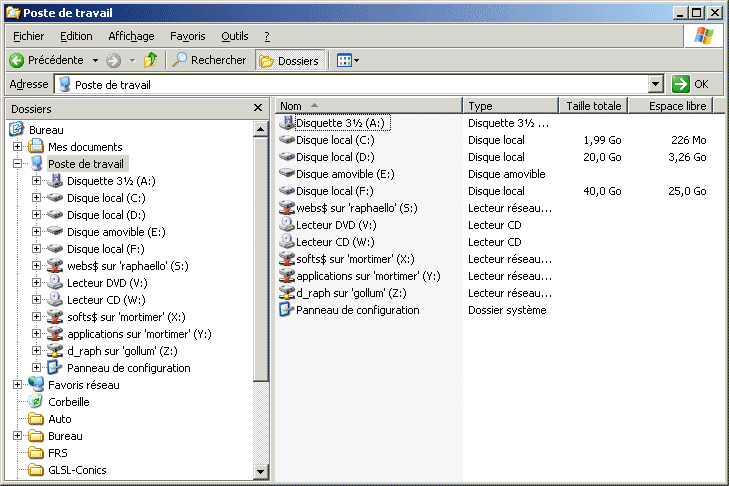Close the Dossiers panel with X

pyautogui.click(x=257, y=108)
